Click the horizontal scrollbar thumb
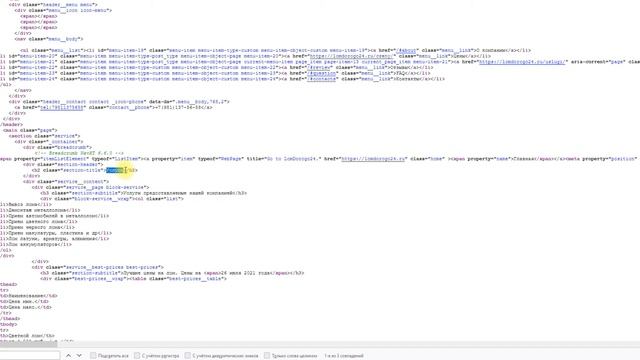640x360 pixels. click(29, 344)
